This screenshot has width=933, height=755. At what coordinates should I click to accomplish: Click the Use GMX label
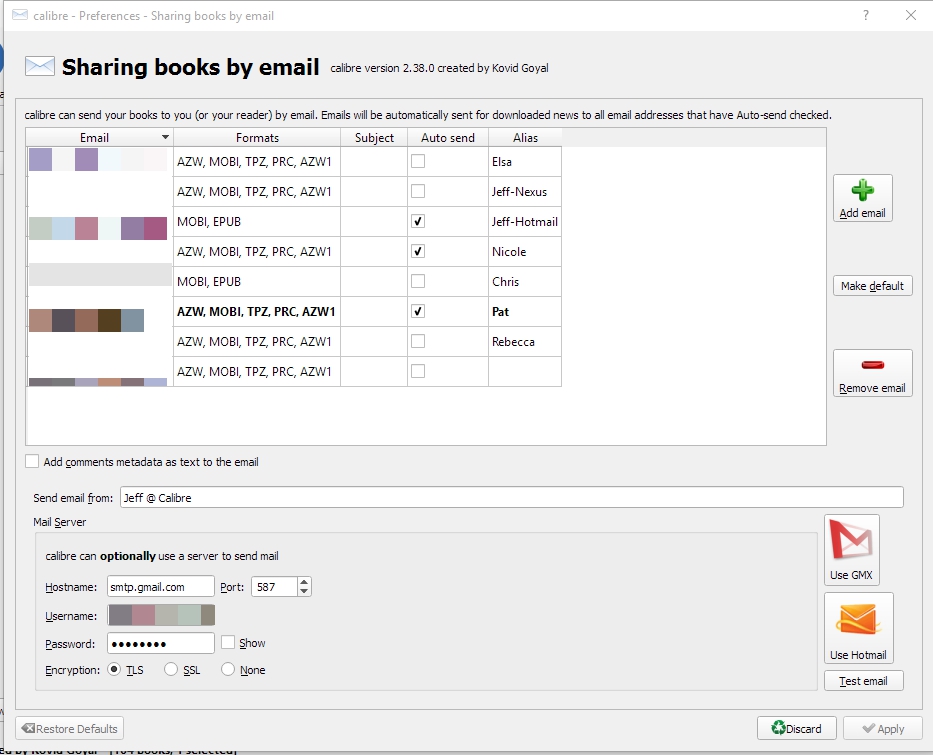(851, 575)
